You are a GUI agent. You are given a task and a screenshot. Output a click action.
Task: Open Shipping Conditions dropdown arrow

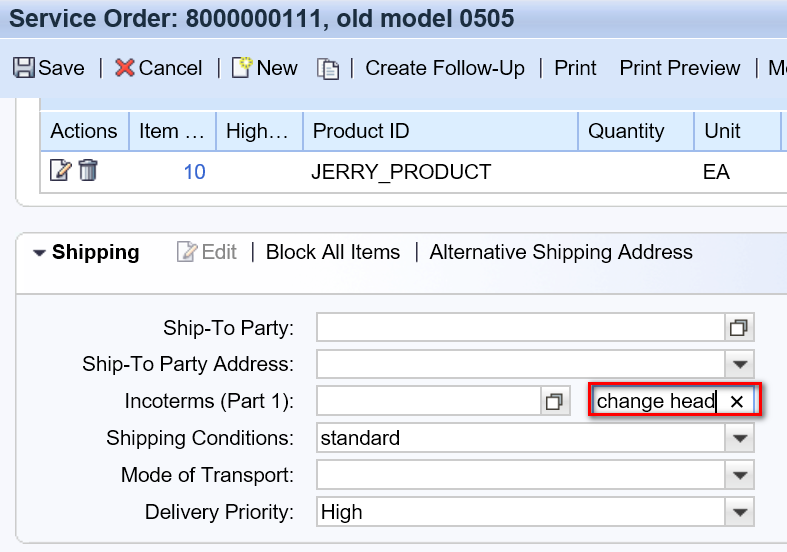click(740, 438)
